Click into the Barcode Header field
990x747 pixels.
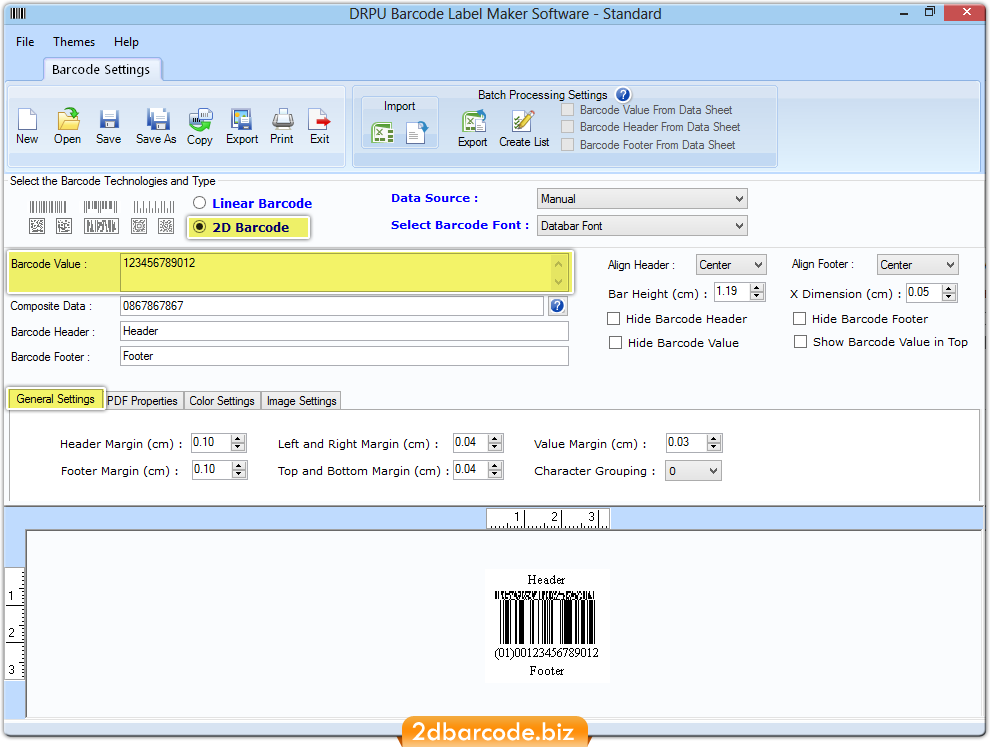coord(344,331)
